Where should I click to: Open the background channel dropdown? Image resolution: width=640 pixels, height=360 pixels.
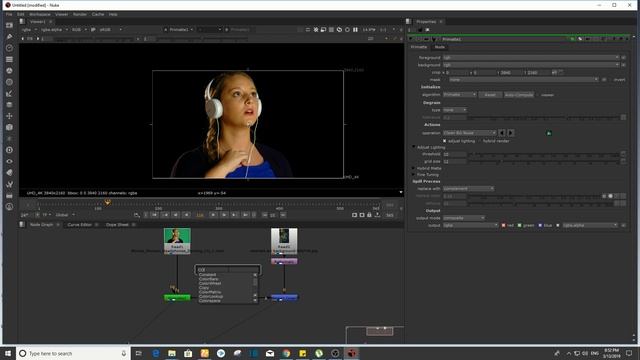click(x=531, y=65)
